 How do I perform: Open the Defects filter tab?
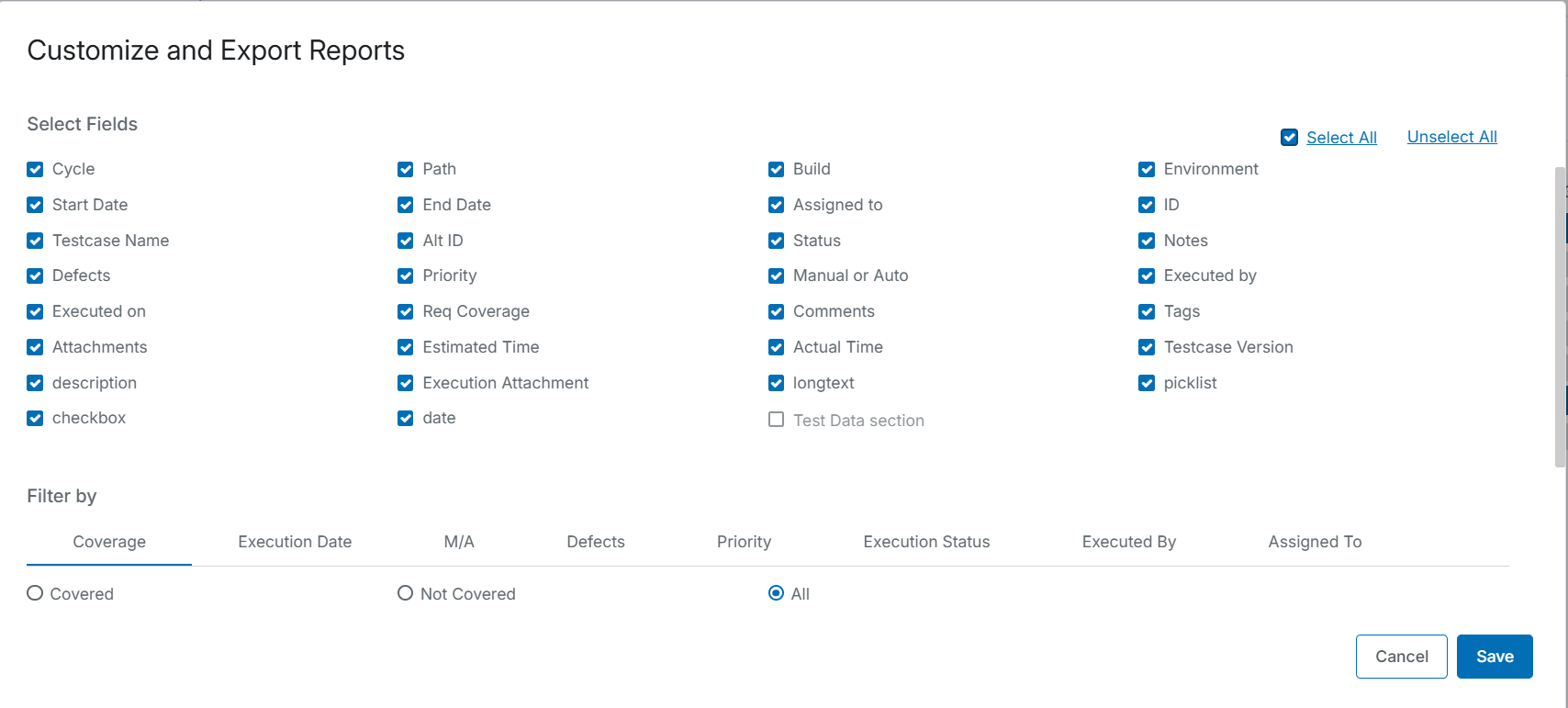[x=596, y=542]
